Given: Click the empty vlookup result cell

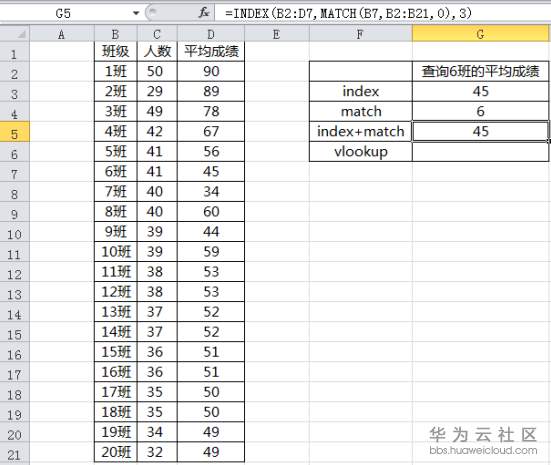Looking at the screenshot, I should 480,152.
